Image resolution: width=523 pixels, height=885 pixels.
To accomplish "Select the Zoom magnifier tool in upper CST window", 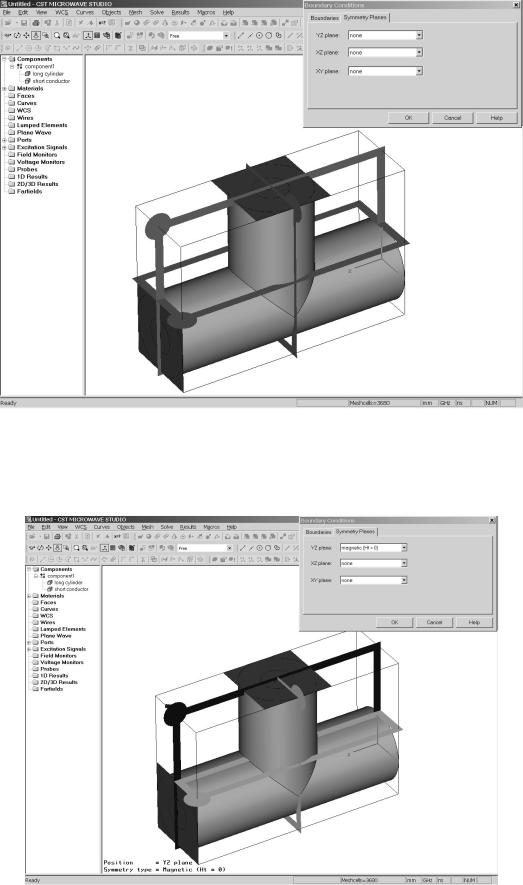I will tap(56, 35).
